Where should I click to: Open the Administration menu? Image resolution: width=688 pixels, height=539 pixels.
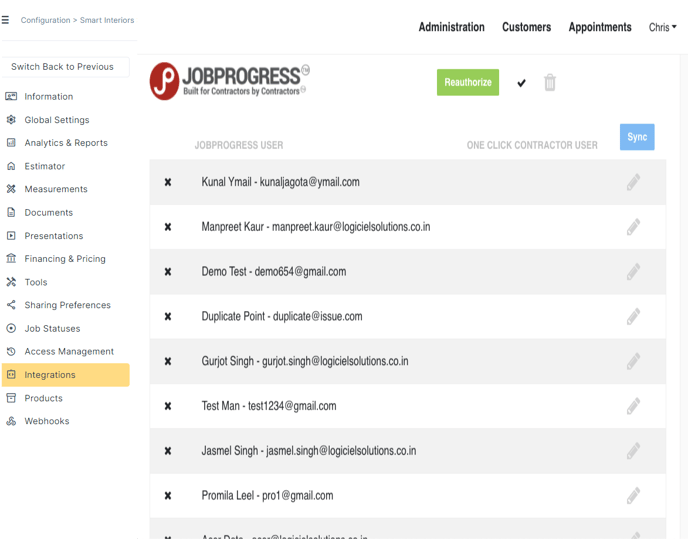[x=452, y=27]
